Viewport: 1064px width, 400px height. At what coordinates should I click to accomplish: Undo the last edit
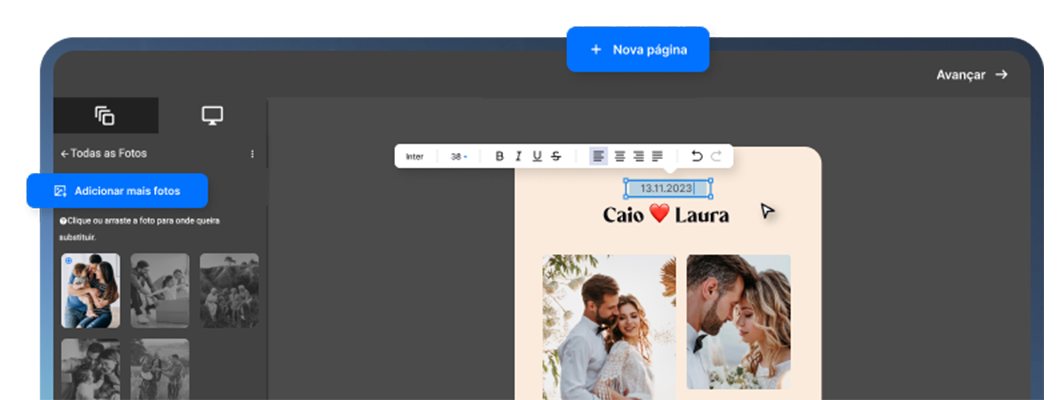pyautogui.click(x=696, y=156)
